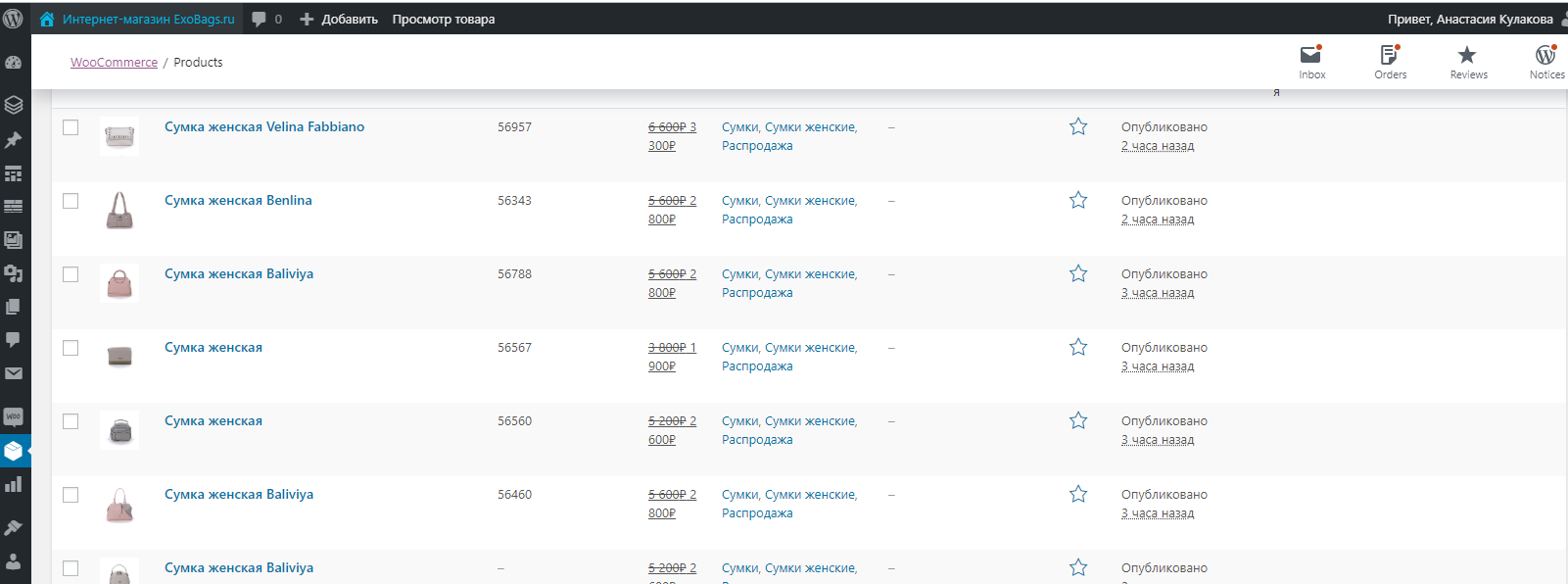This screenshot has width=1568, height=584.
Task: Click Сумки category in SKU 56567 row
Action: (x=739, y=347)
